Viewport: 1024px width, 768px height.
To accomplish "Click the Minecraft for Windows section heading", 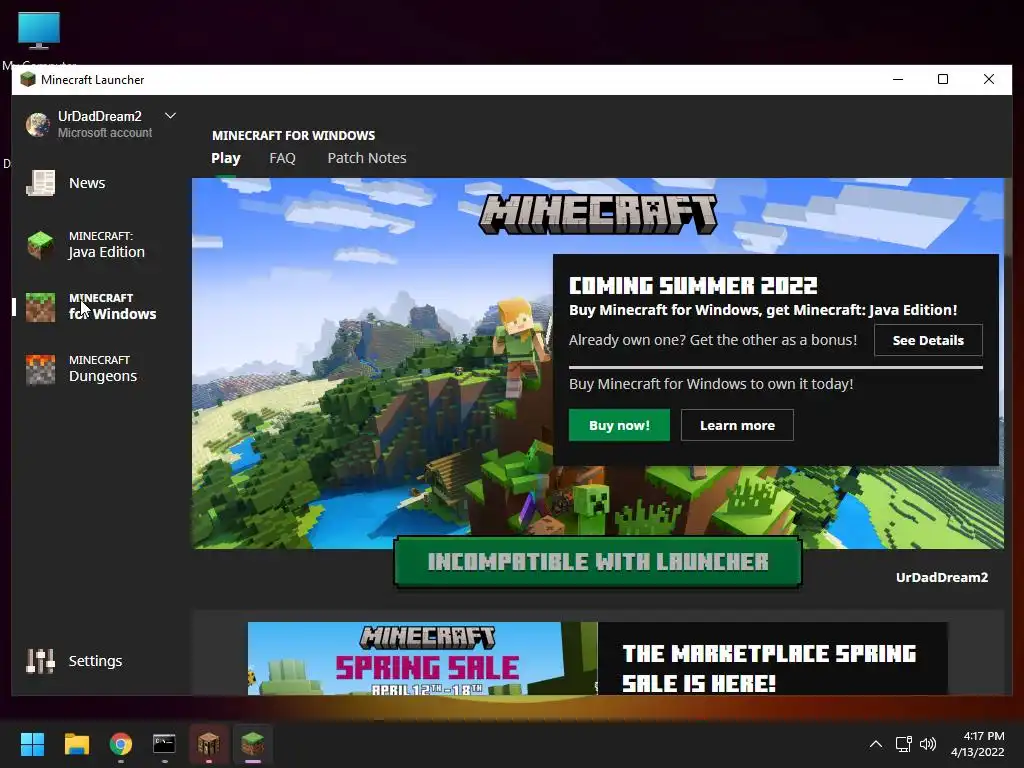I will (x=293, y=135).
